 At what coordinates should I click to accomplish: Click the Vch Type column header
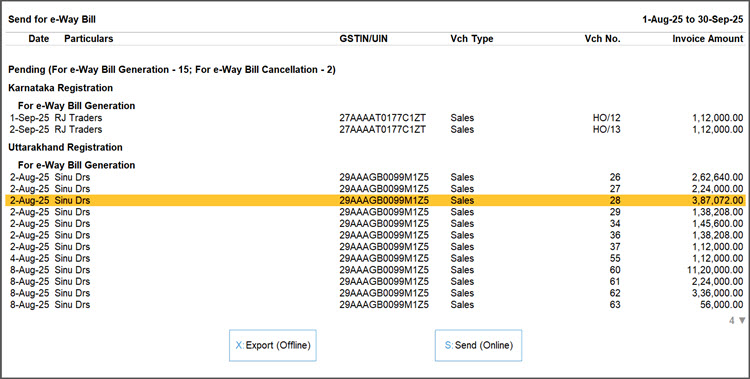[x=472, y=39]
